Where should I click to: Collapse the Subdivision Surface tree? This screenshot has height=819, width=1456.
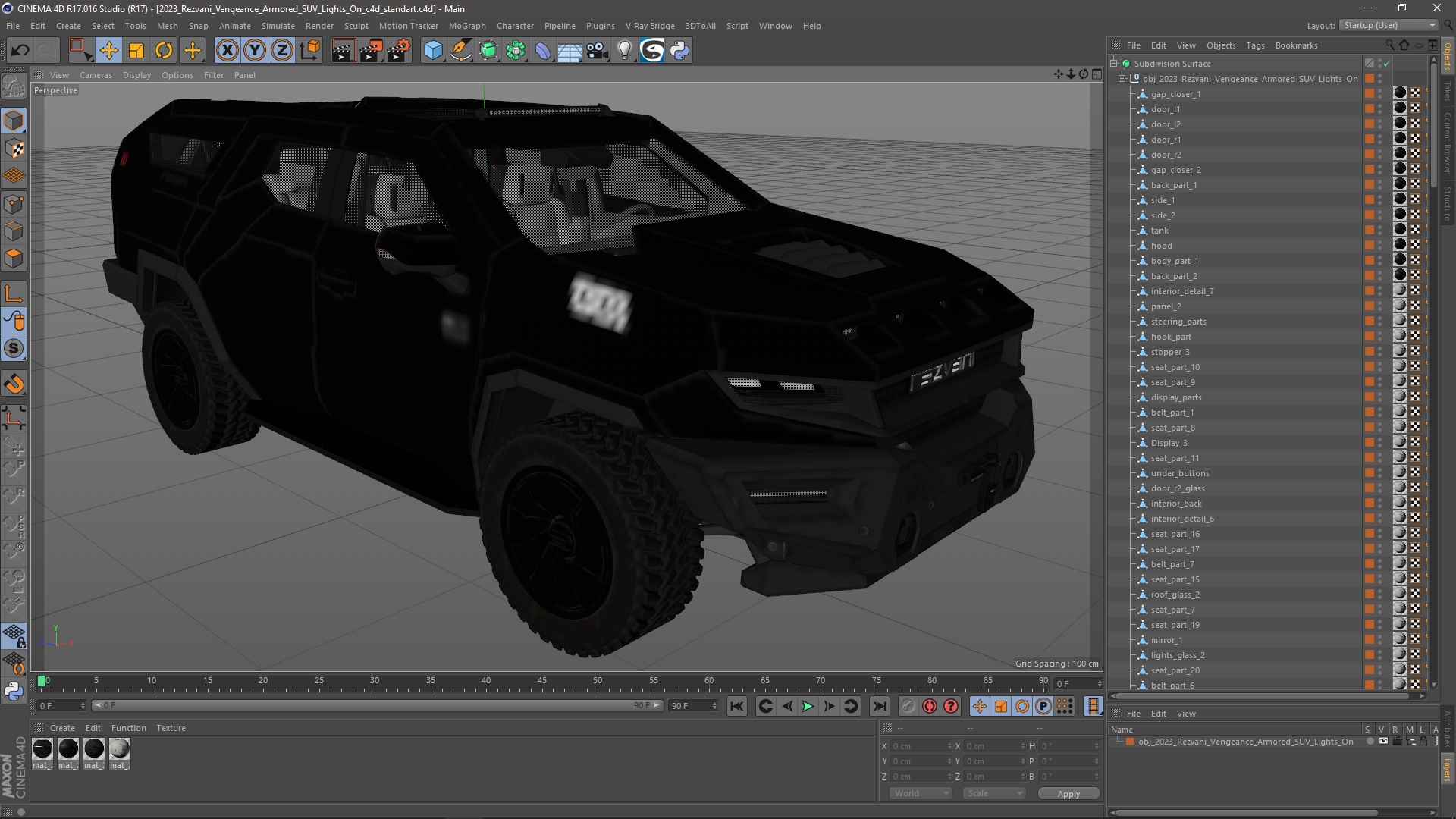coord(1115,64)
